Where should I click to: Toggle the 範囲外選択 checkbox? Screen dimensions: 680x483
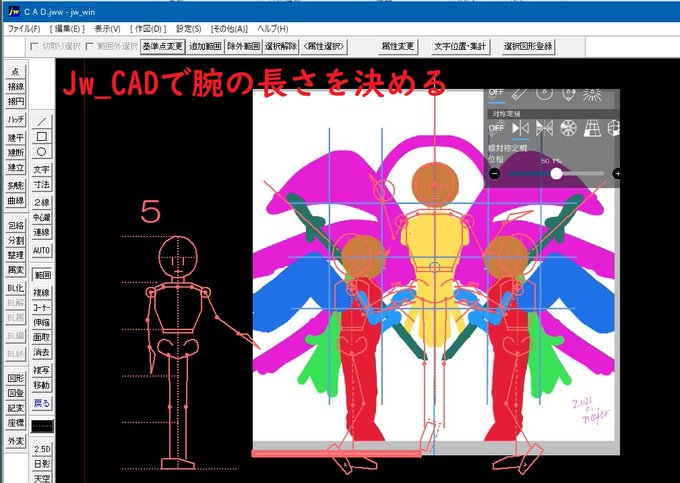[90, 46]
